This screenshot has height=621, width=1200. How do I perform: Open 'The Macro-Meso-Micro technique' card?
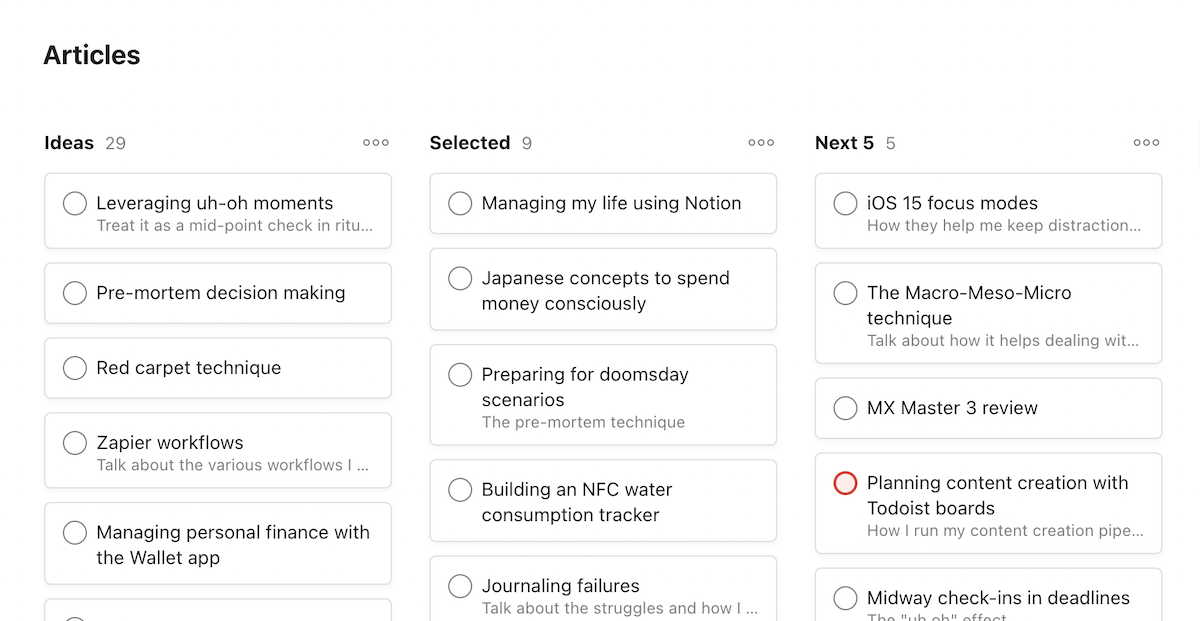click(x=968, y=306)
